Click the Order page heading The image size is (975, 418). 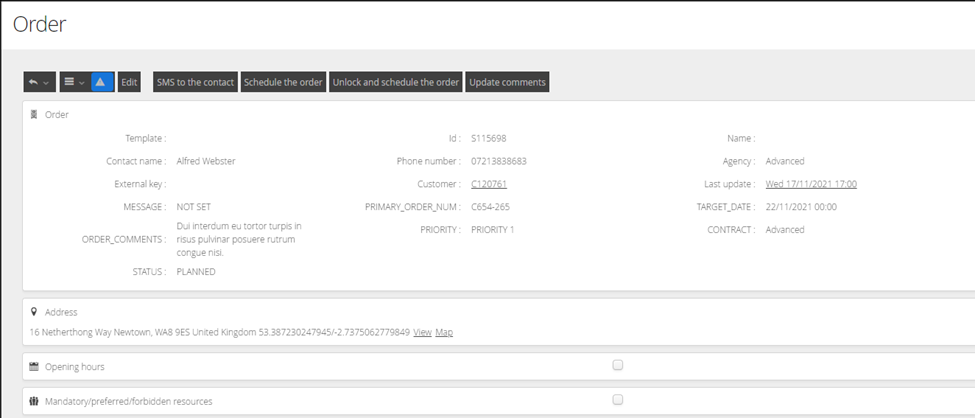[x=40, y=25]
